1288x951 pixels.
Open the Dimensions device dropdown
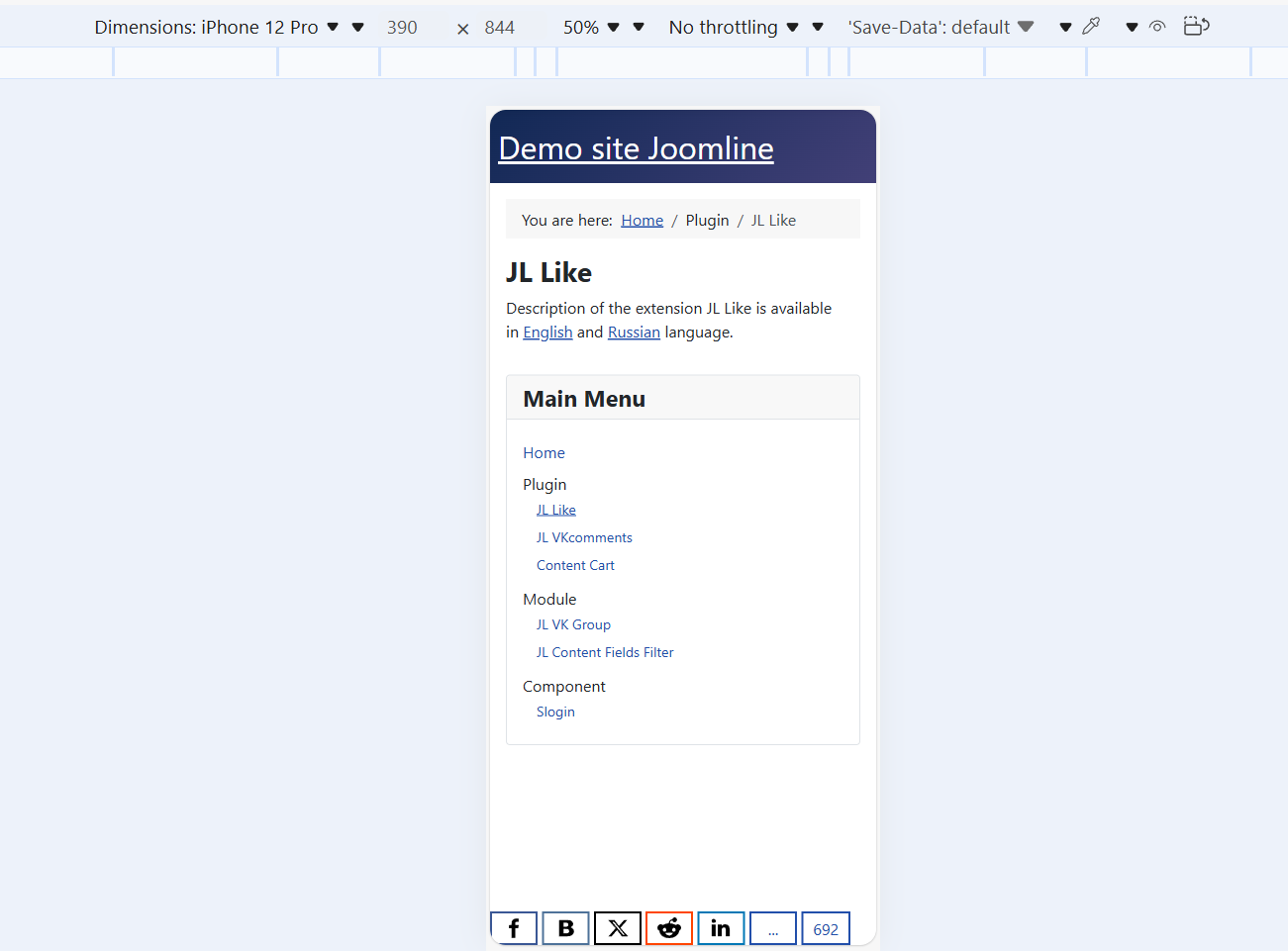[x=217, y=28]
